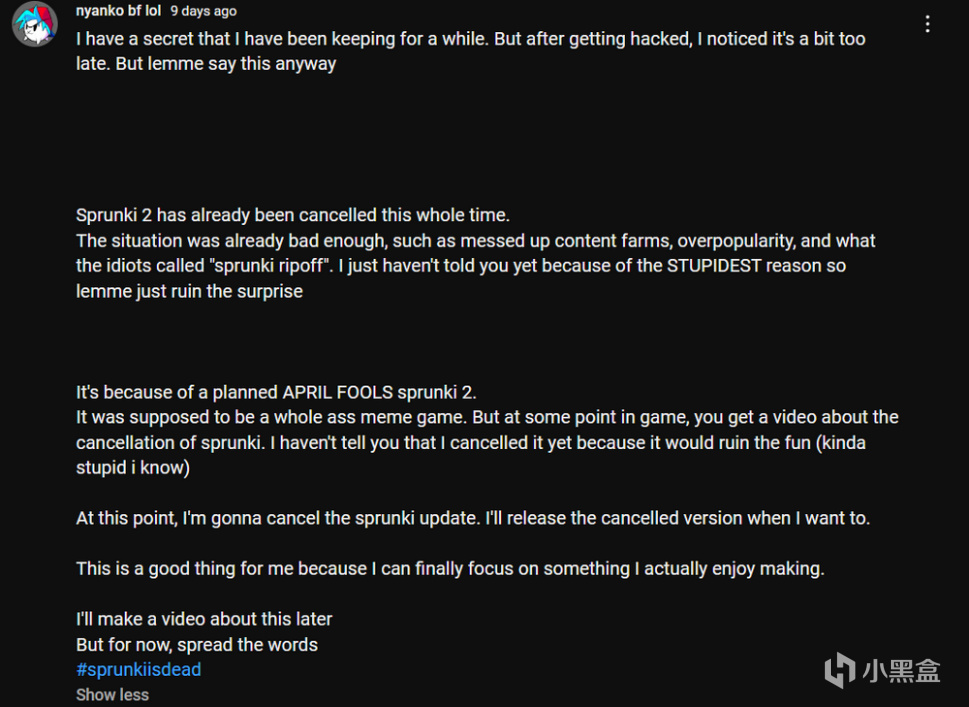This screenshot has height=707, width=969.
Task: Click the commenter's profile avatar
Action: coord(34,24)
